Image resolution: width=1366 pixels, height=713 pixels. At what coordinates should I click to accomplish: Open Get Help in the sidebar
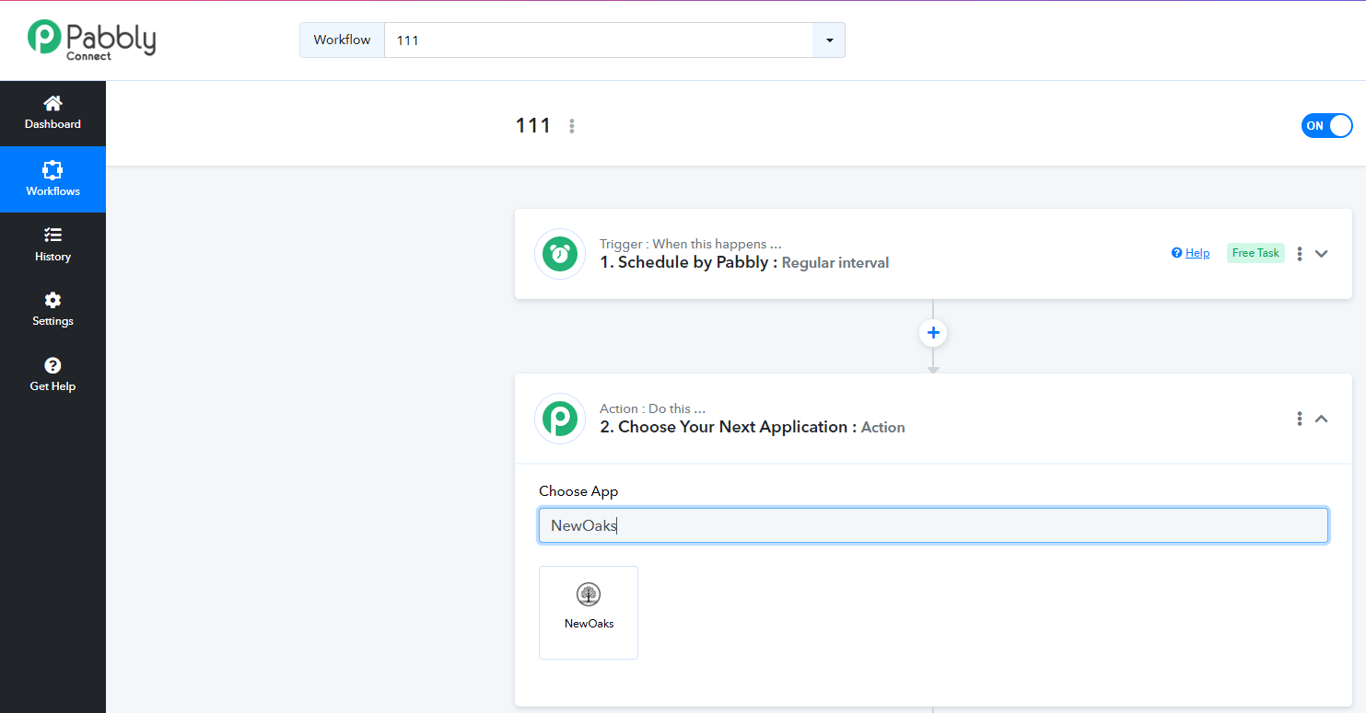(53, 374)
